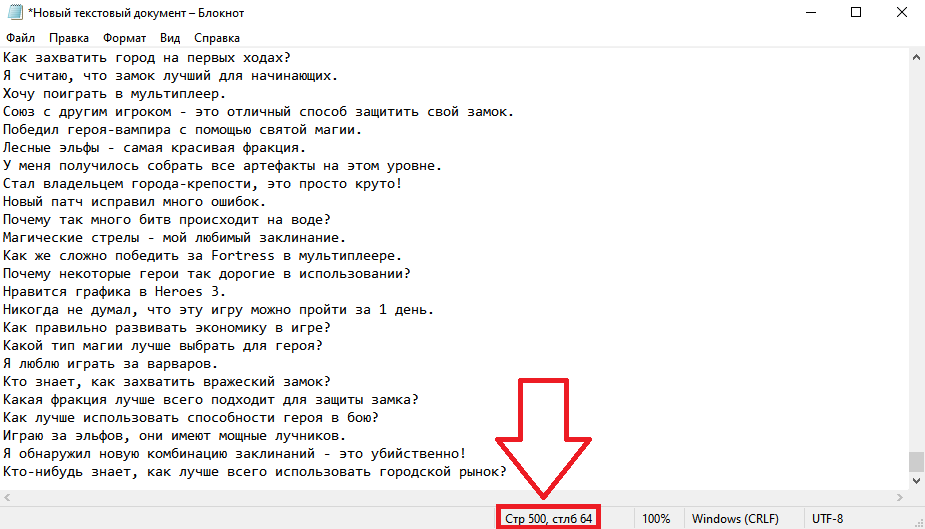Maximize the Notepad window
This screenshot has height=529, width=925.
(x=856, y=12)
